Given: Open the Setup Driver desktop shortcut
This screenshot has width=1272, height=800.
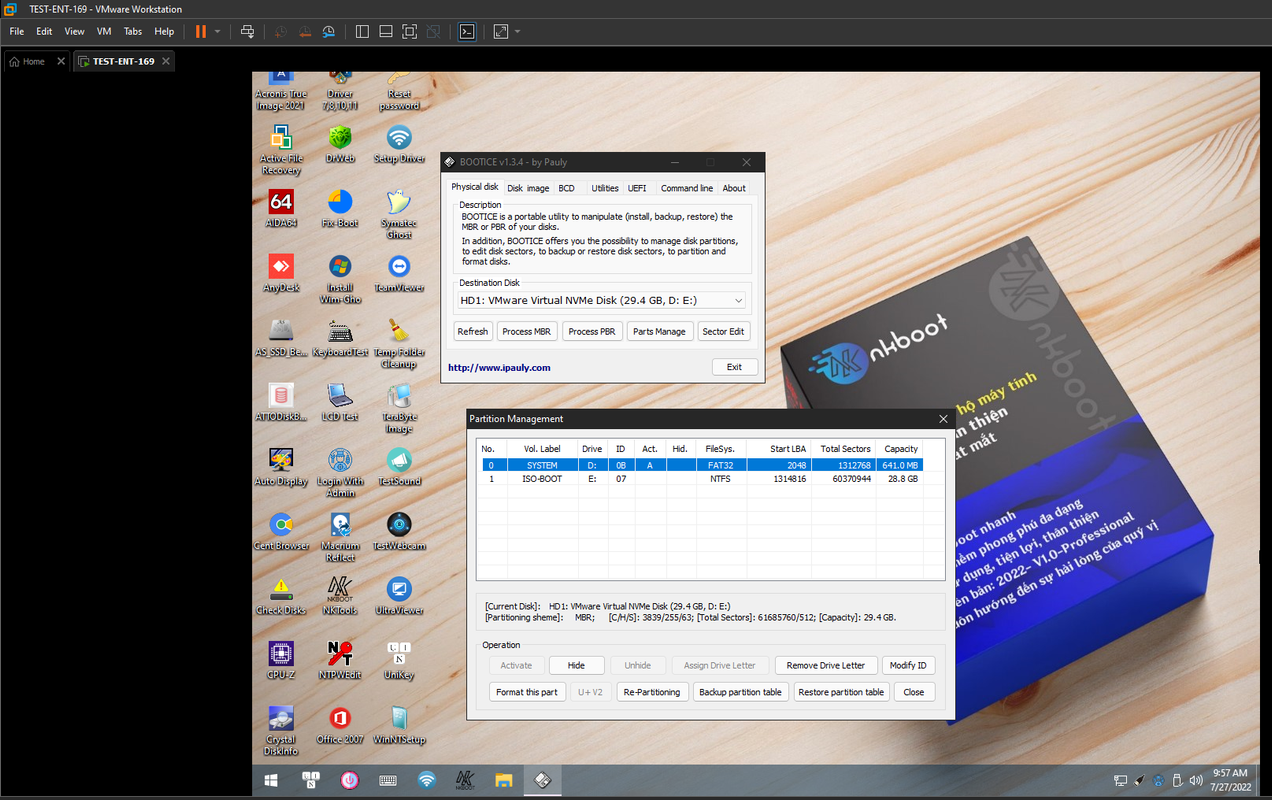Looking at the screenshot, I should [399, 143].
